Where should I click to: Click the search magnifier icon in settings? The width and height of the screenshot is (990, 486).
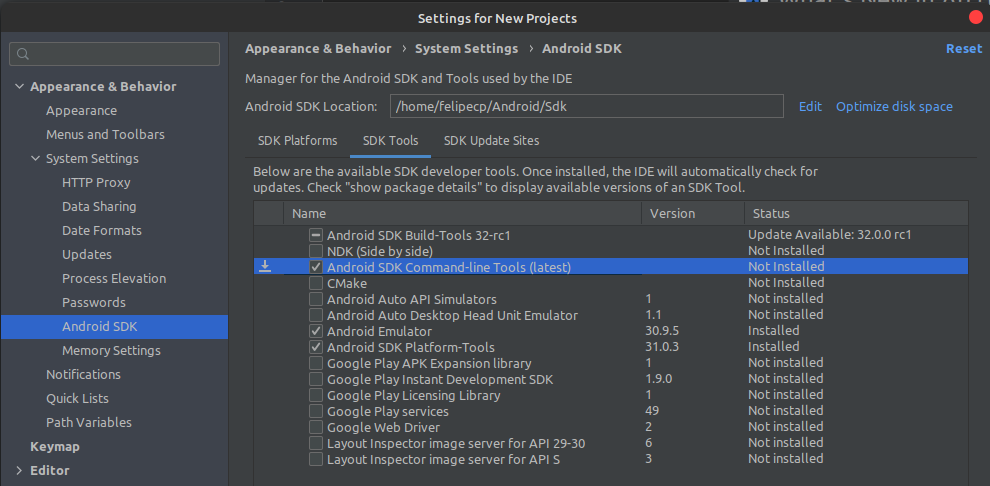tap(23, 54)
